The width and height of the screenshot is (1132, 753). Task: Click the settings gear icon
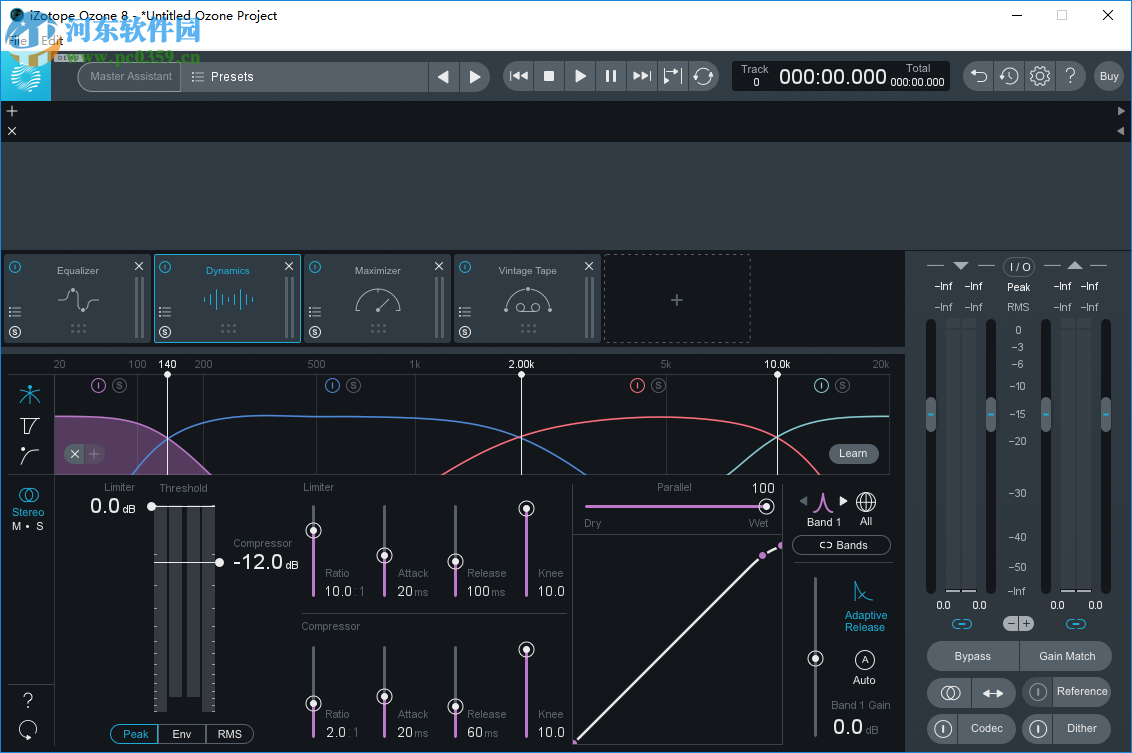click(x=1039, y=75)
